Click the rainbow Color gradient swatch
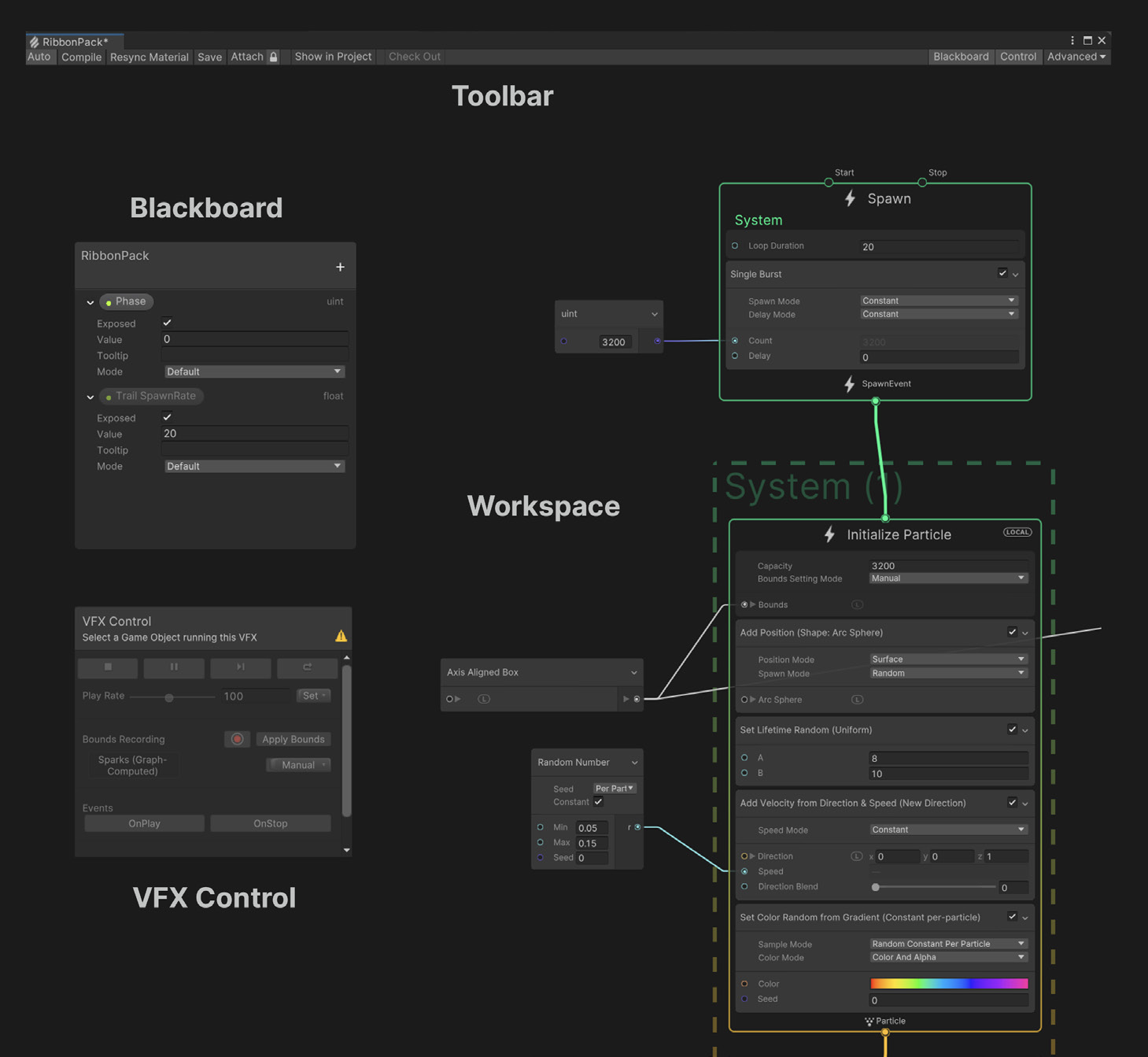Screen dimensions: 1148x1057 (948, 984)
